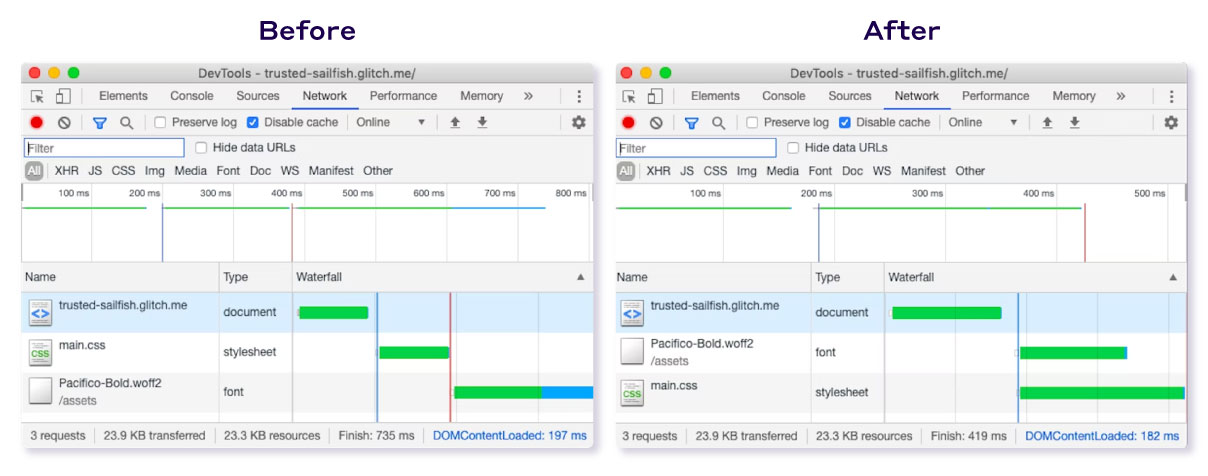This screenshot has height=476, width=1208.
Task: Enable Preserve log checkbox in Before window
Action: click(x=160, y=122)
